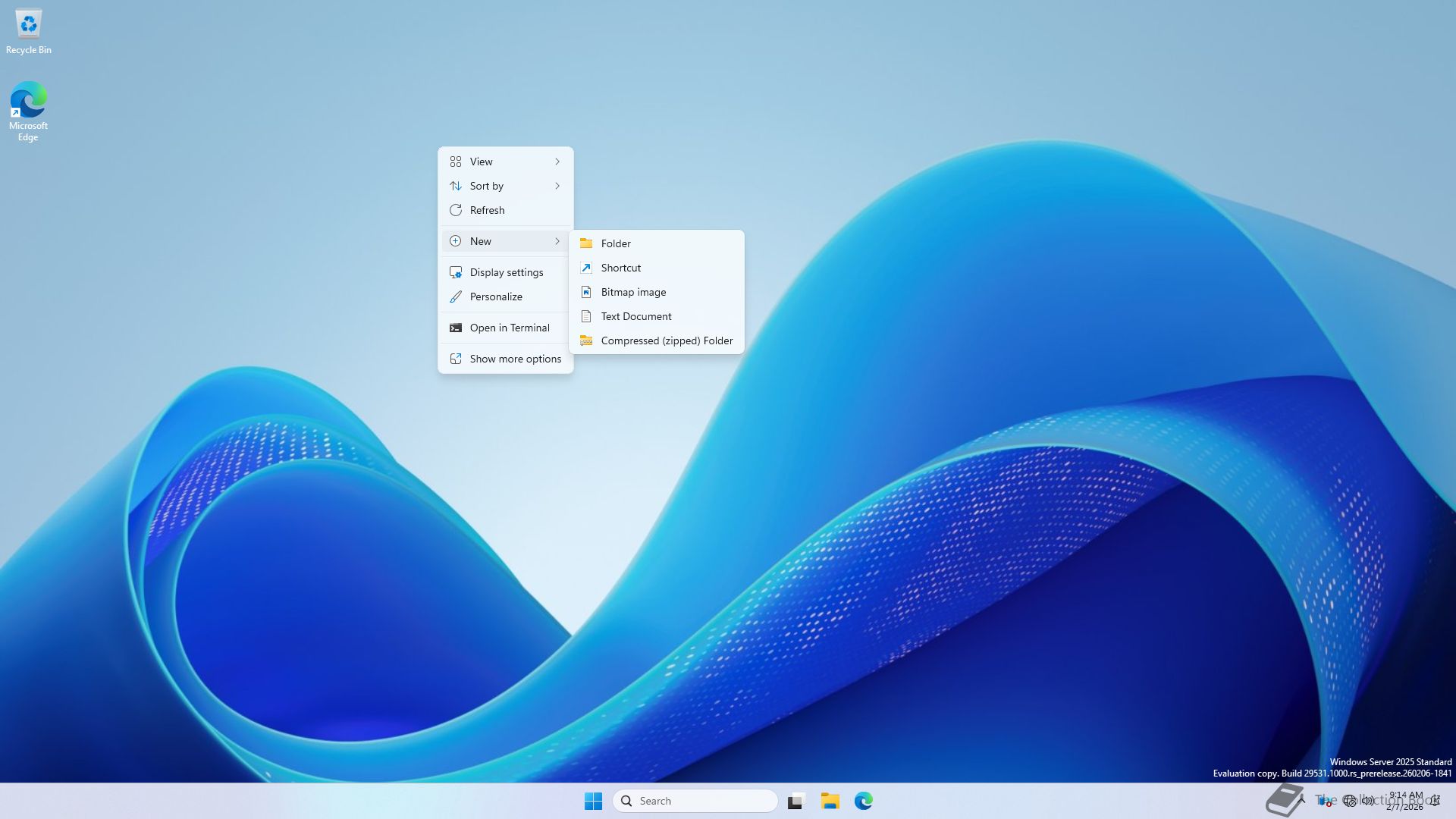Click Show more options

tap(515, 359)
